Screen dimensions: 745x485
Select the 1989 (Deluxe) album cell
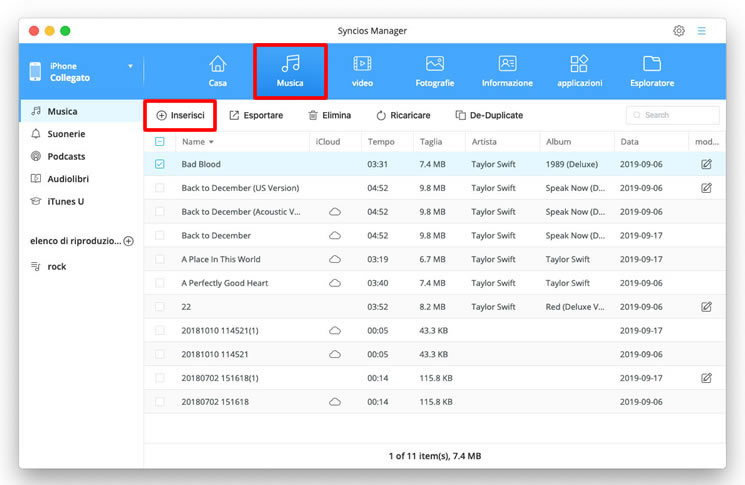point(572,164)
